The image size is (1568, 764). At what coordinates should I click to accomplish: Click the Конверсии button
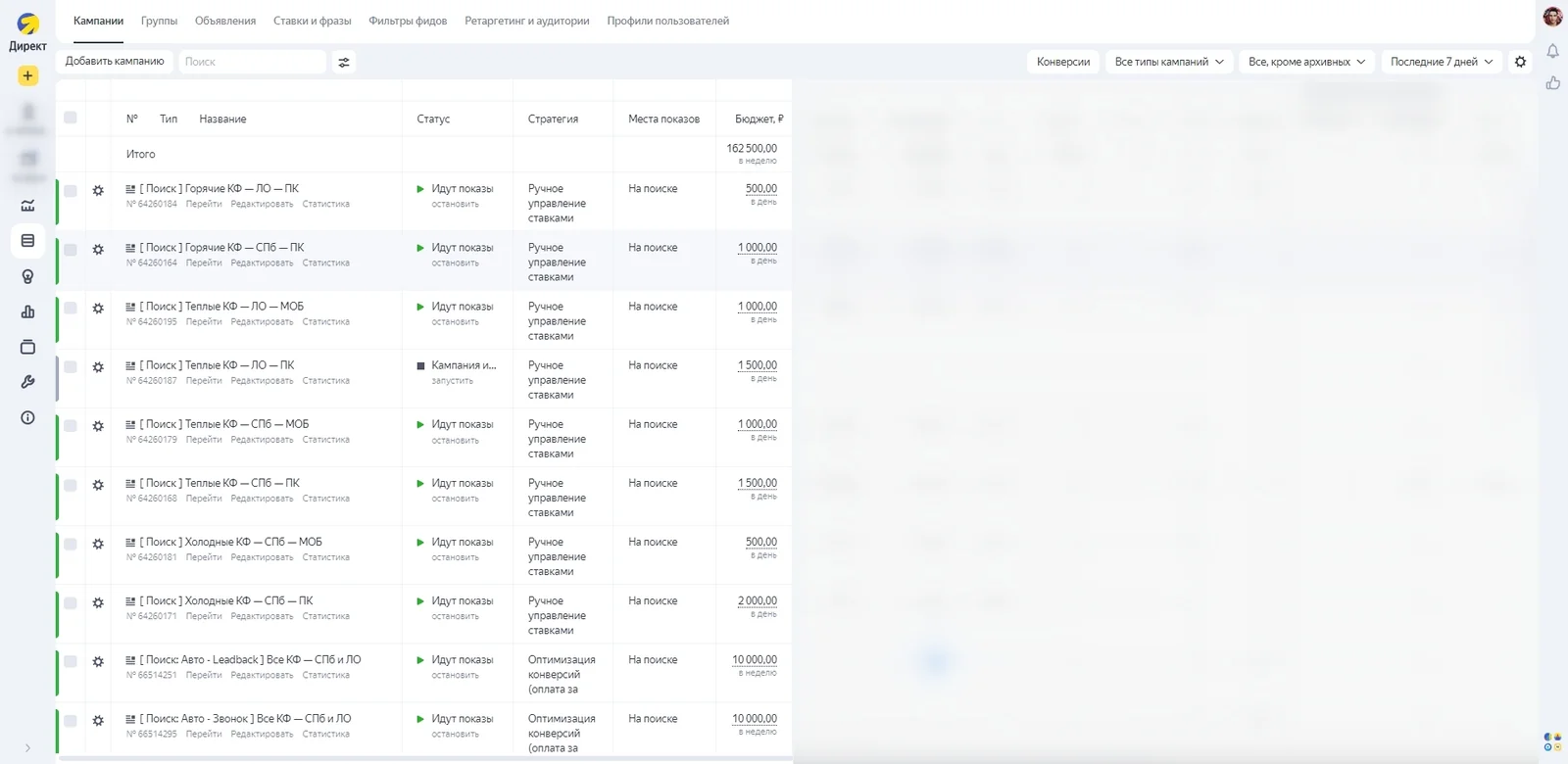(x=1063, y=62)
